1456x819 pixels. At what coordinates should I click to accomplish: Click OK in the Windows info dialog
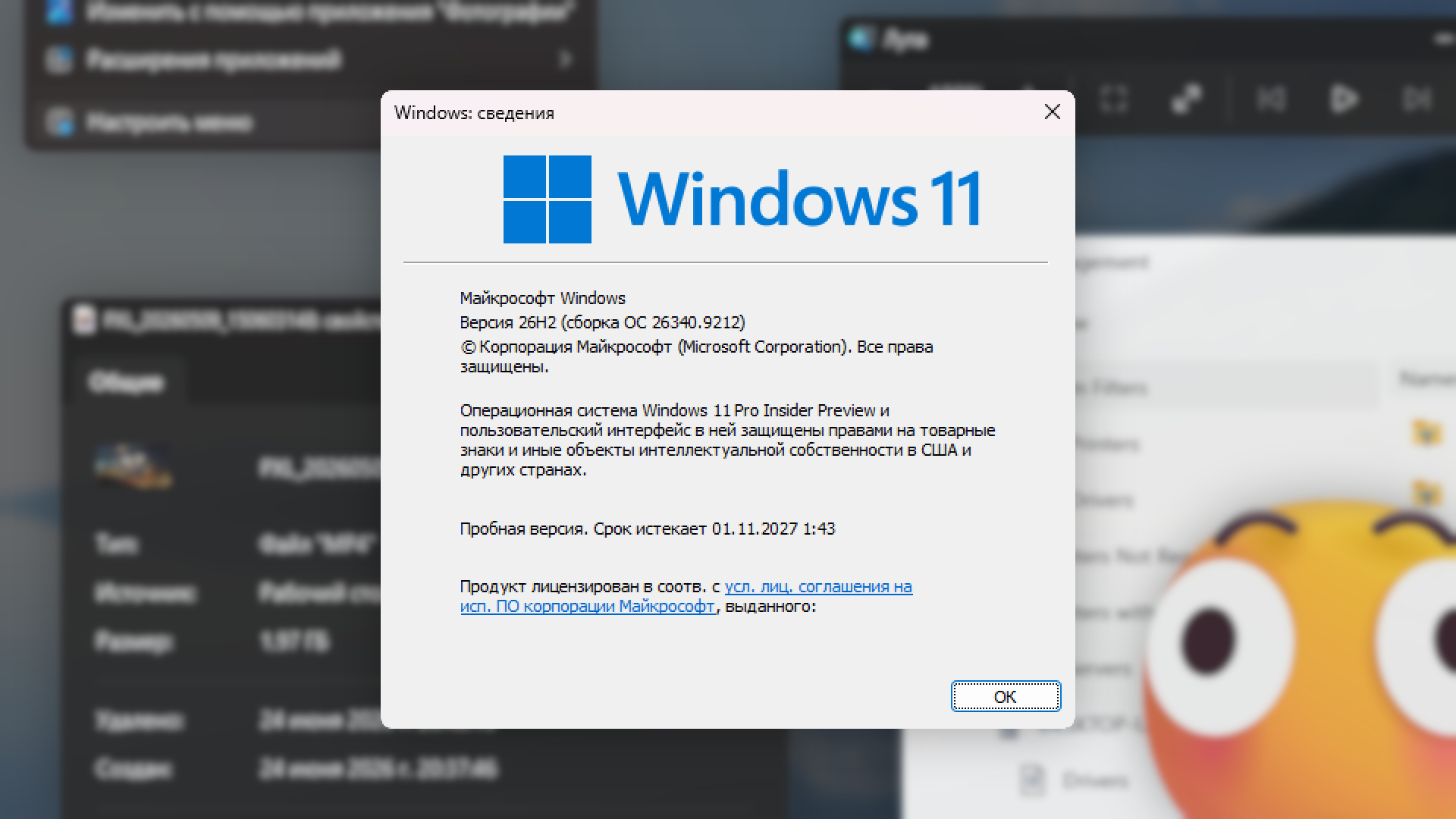tap(1006, 696)
